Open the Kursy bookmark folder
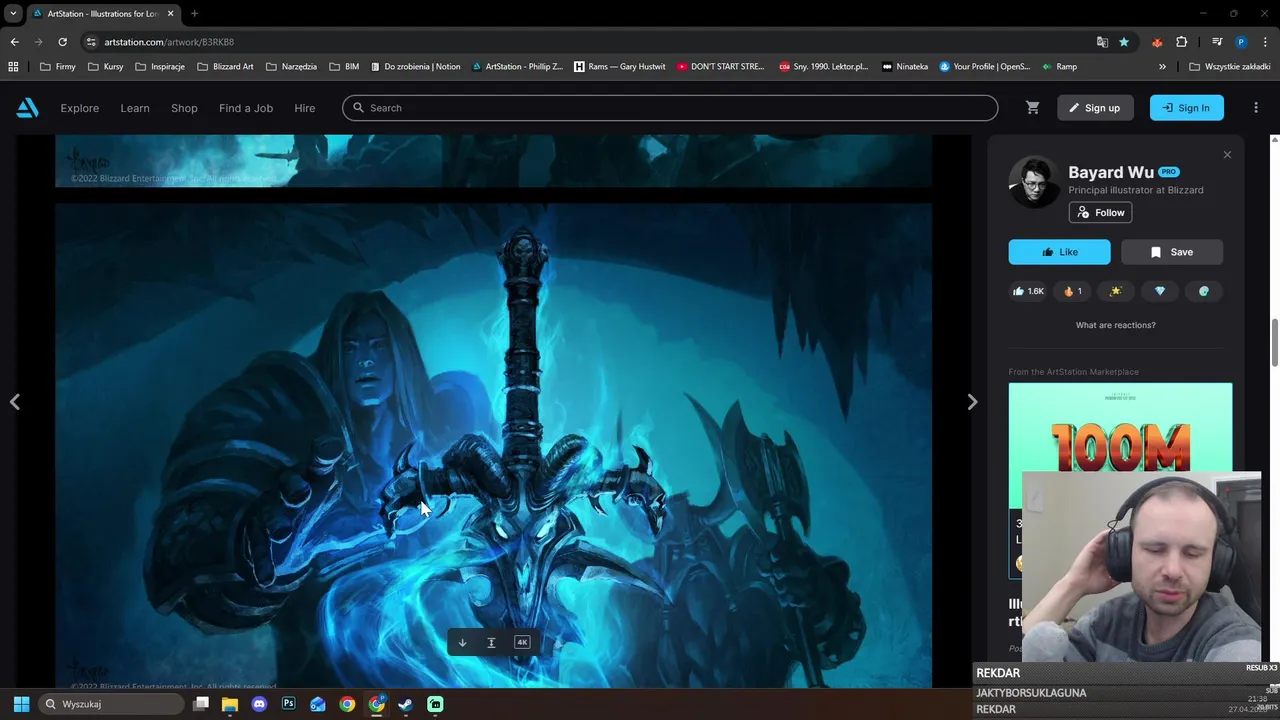Image resolution: width=1280 pixels, height=720 pixels. tap(106, 67)
